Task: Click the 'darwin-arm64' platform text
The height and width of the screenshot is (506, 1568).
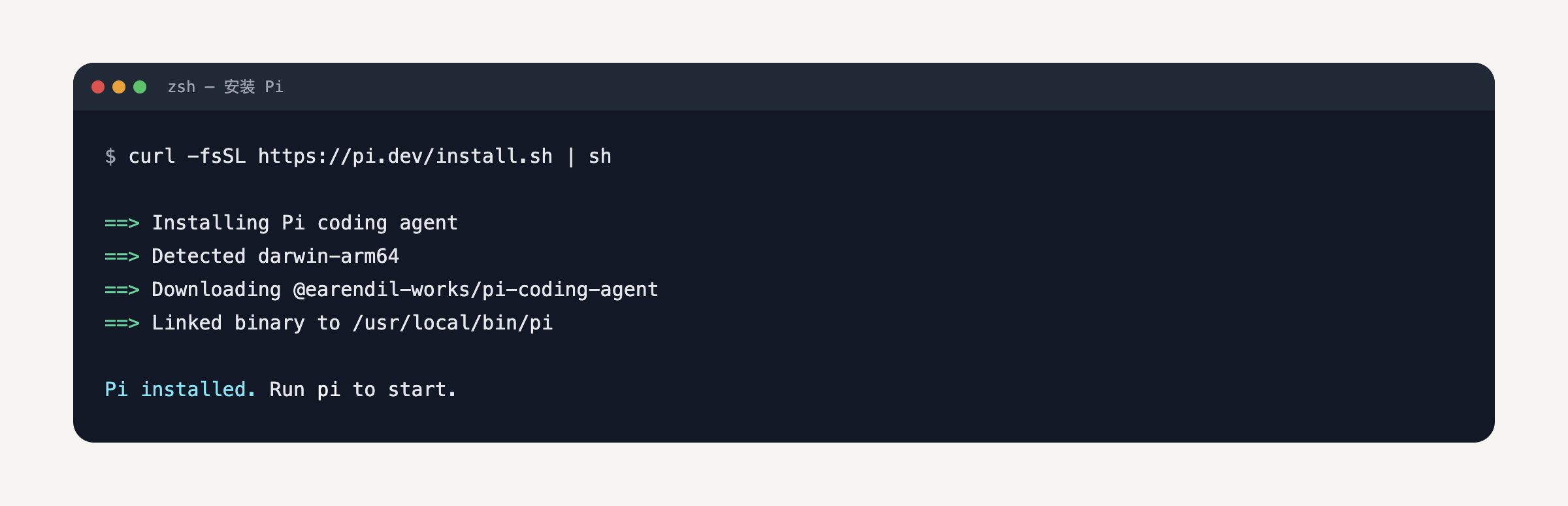Action: 329,256
